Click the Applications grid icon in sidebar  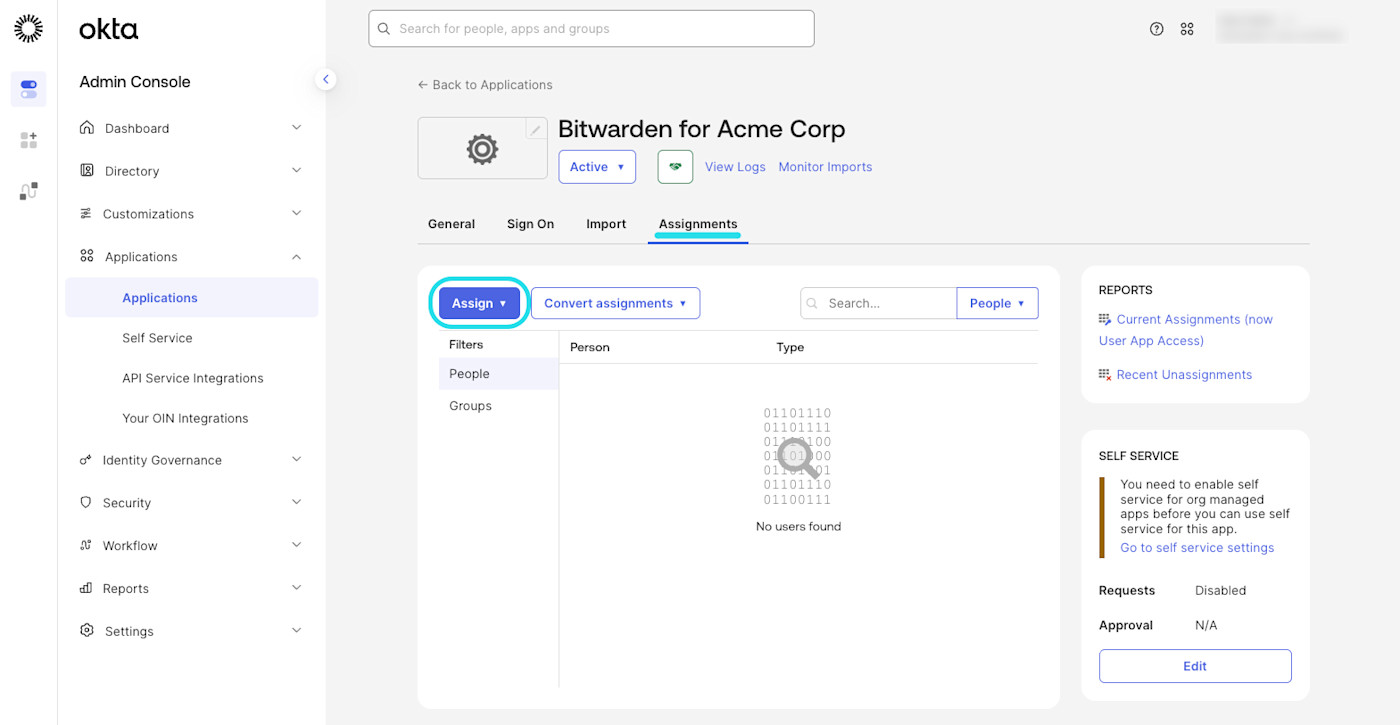coord(87,257)
